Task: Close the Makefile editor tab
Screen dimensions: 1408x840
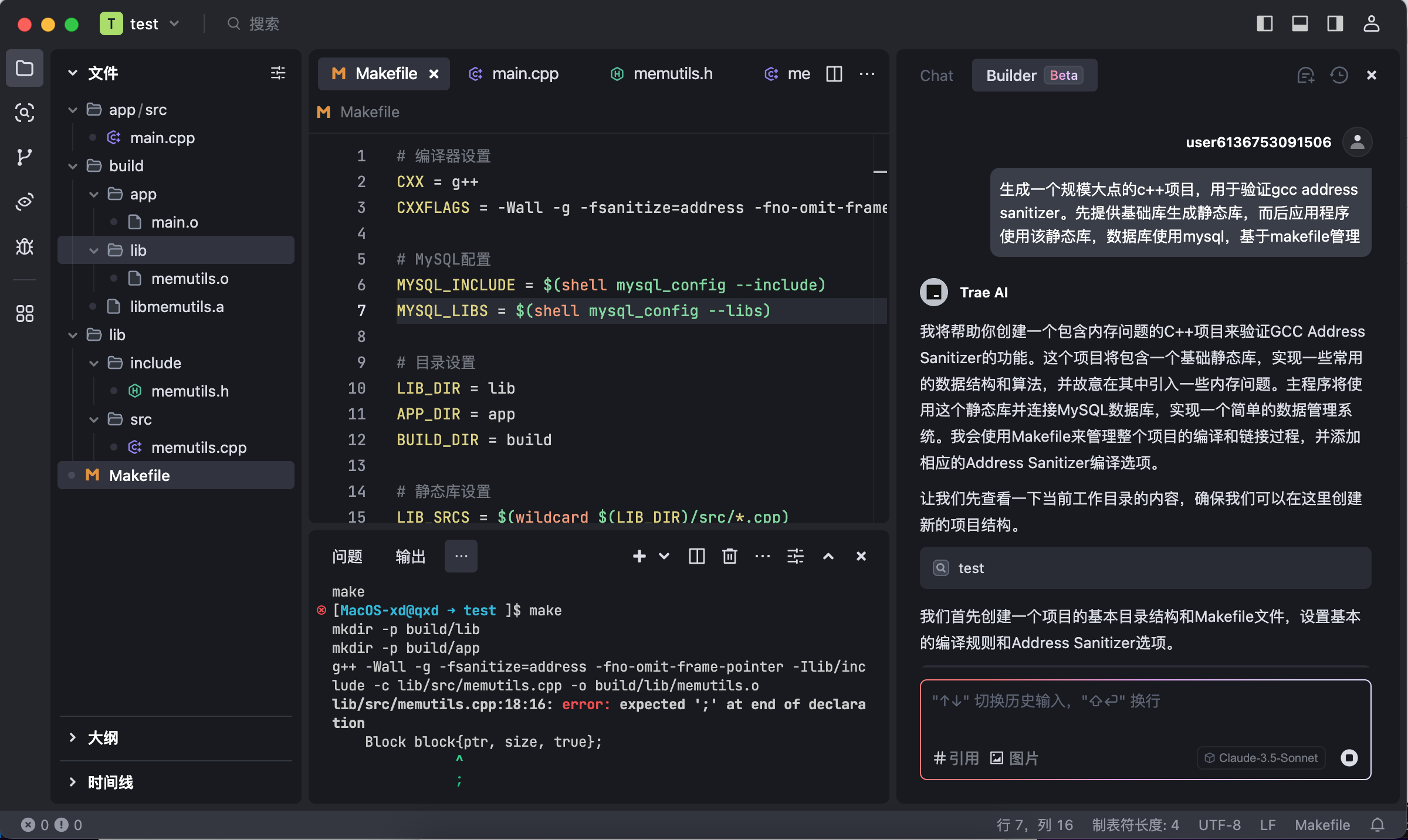Action: pos(434,74)
